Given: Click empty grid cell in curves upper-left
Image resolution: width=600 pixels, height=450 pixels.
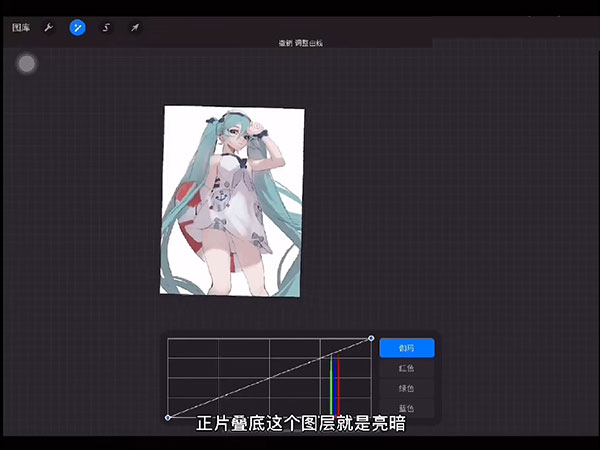Looking at the screenshot, I should (x=193, y=348).
